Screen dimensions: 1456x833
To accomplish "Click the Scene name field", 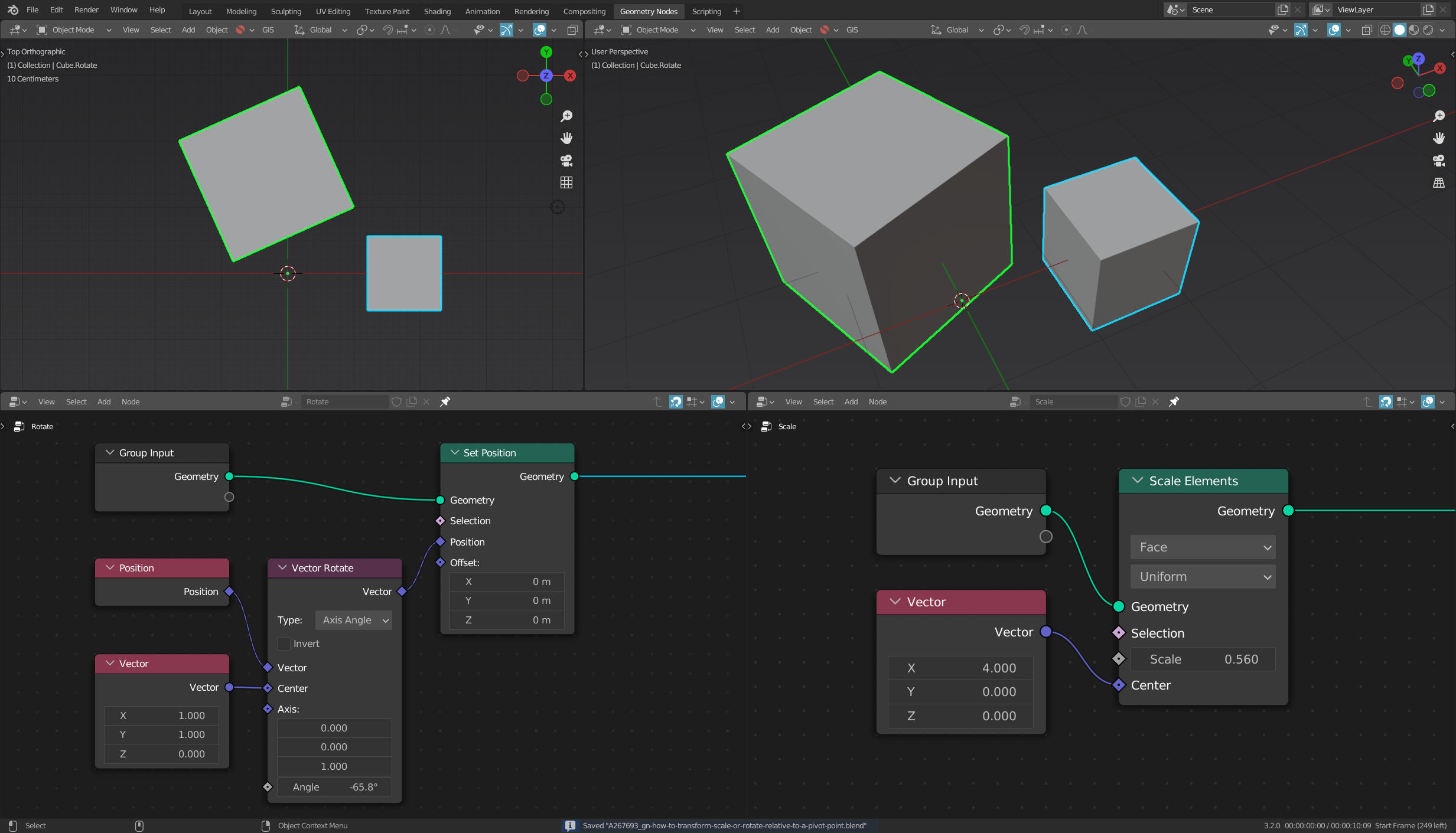I will (1230, 10).
